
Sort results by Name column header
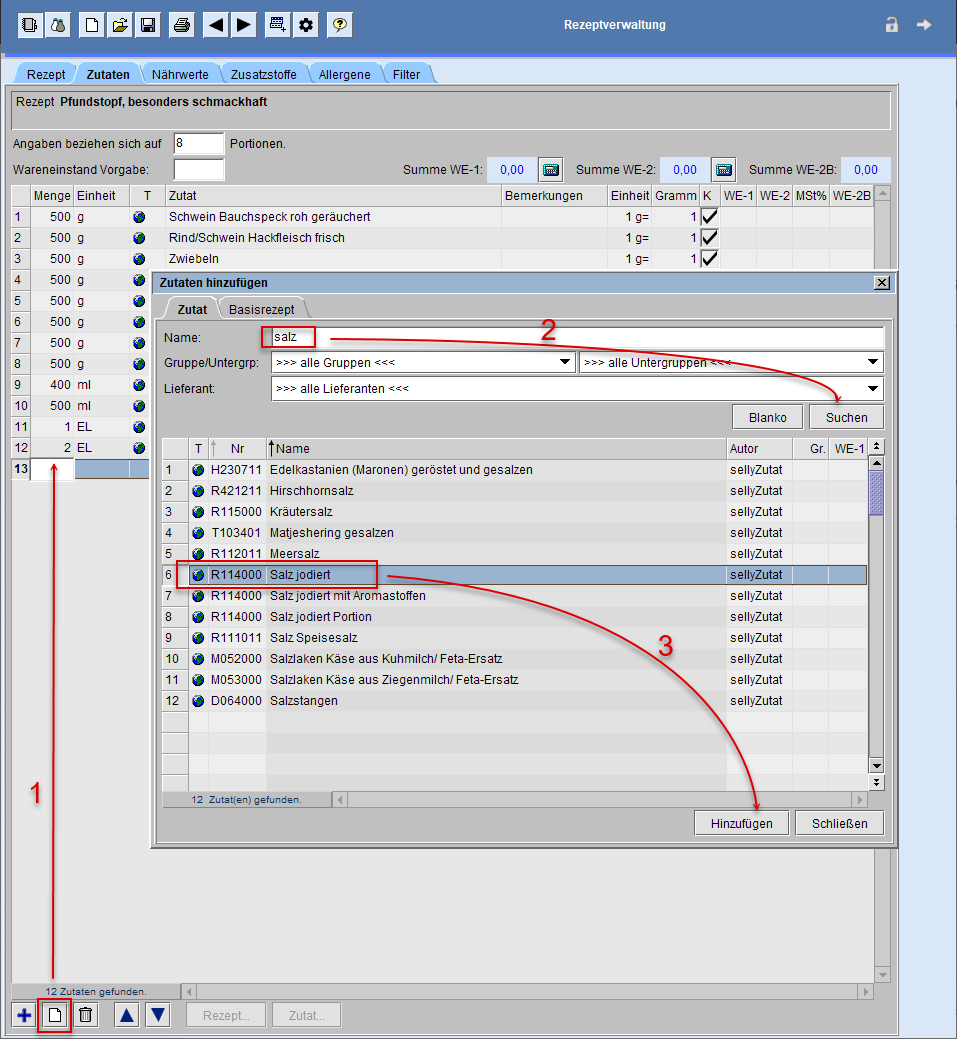[x=496, y=449]
